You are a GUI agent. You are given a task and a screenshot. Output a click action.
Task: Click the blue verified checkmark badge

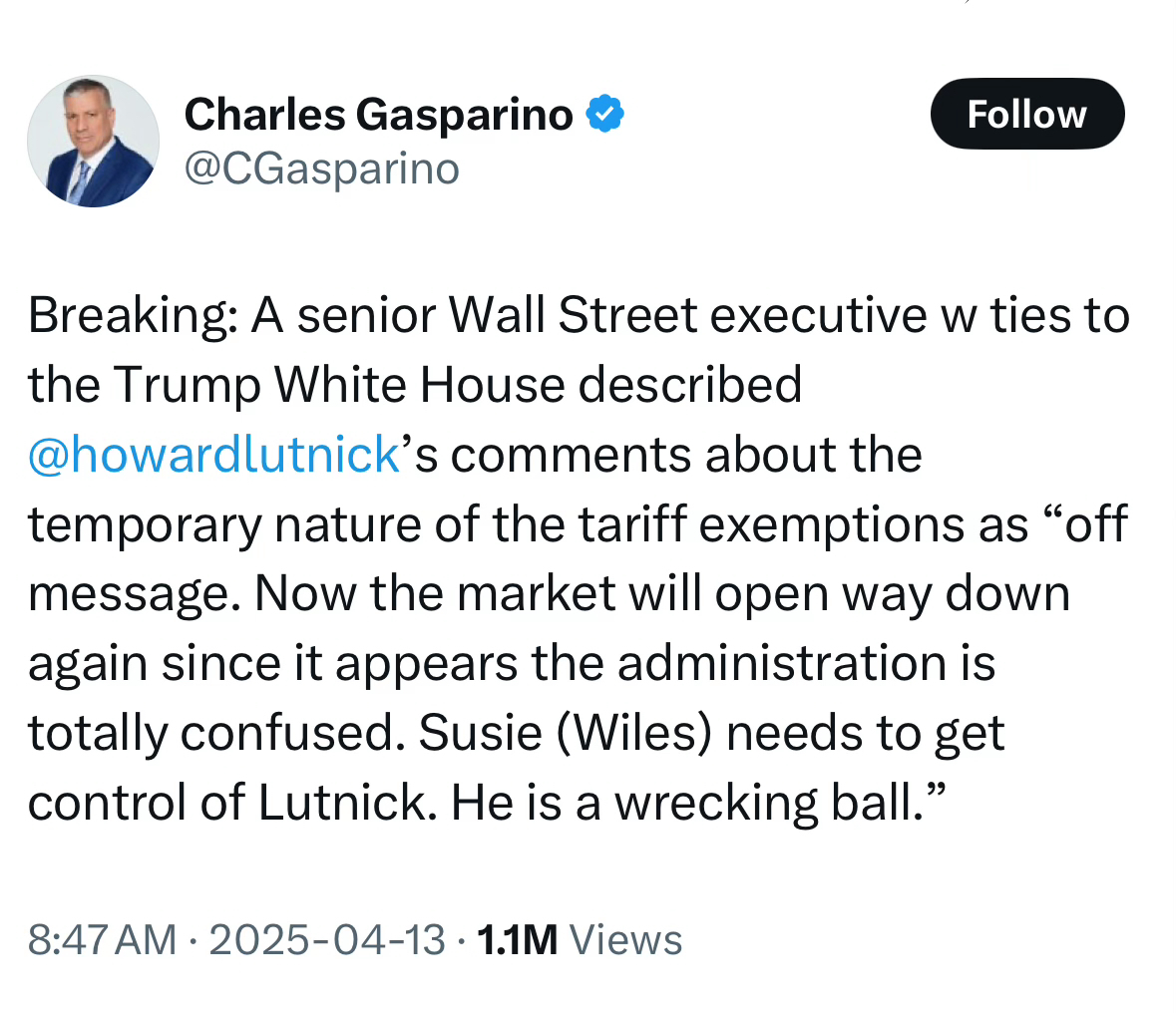pos(604,114)
